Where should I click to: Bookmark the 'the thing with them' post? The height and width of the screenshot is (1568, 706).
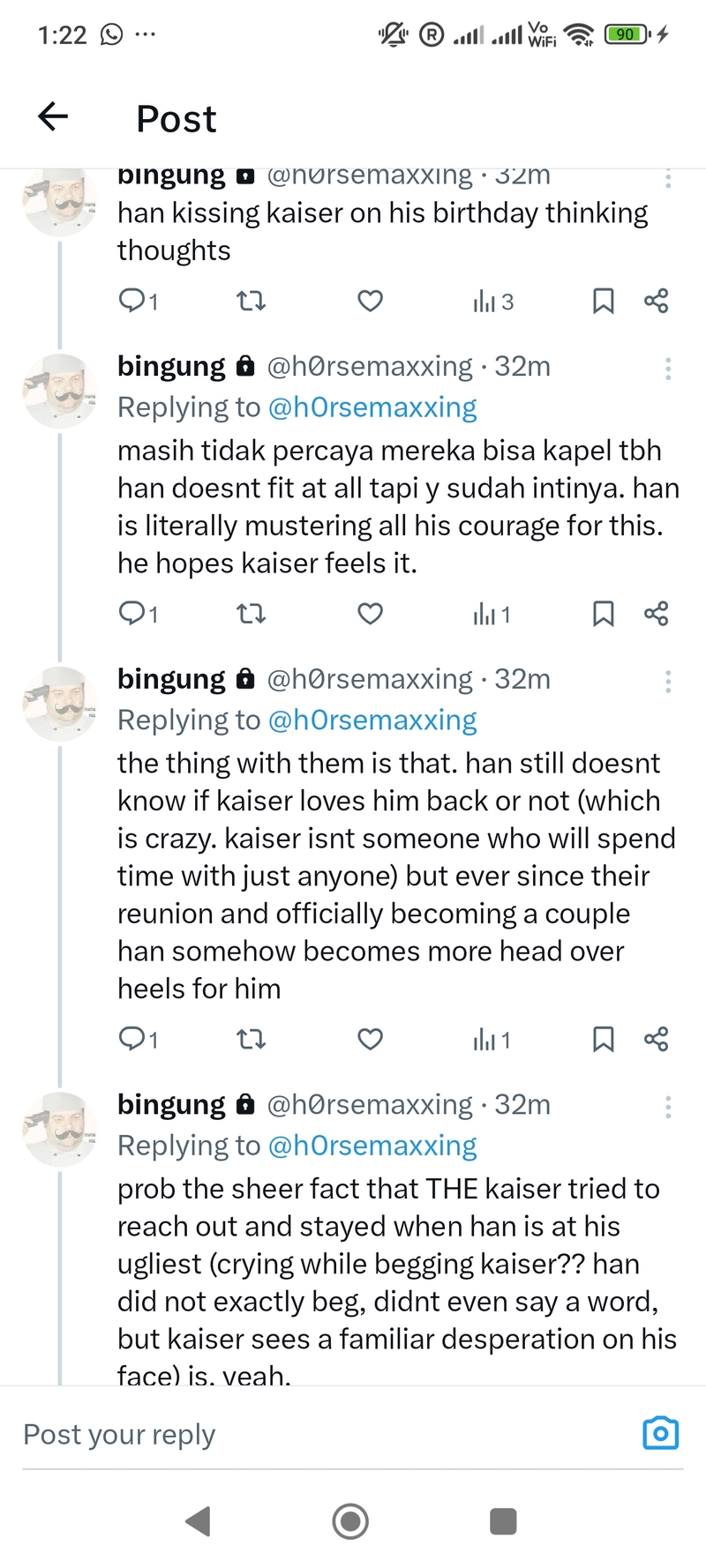(603, 1040)
